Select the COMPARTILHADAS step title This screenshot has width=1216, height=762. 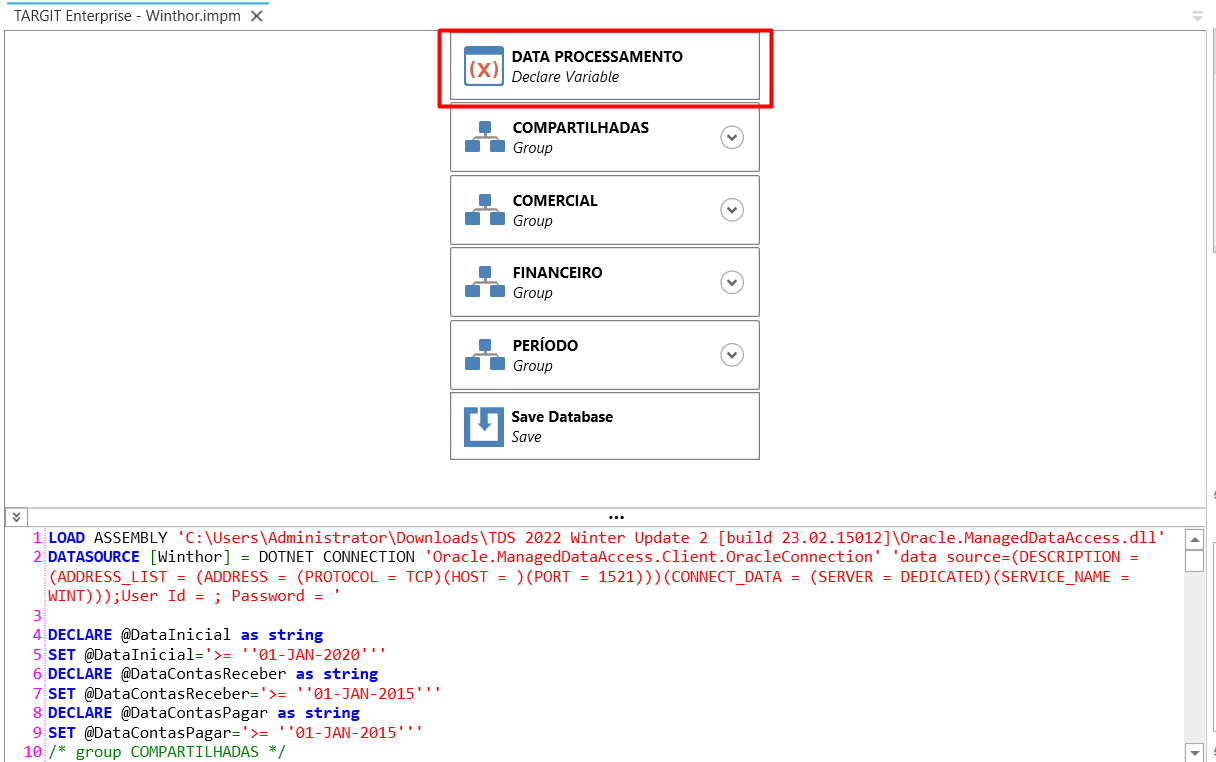(x=581, y=128)
